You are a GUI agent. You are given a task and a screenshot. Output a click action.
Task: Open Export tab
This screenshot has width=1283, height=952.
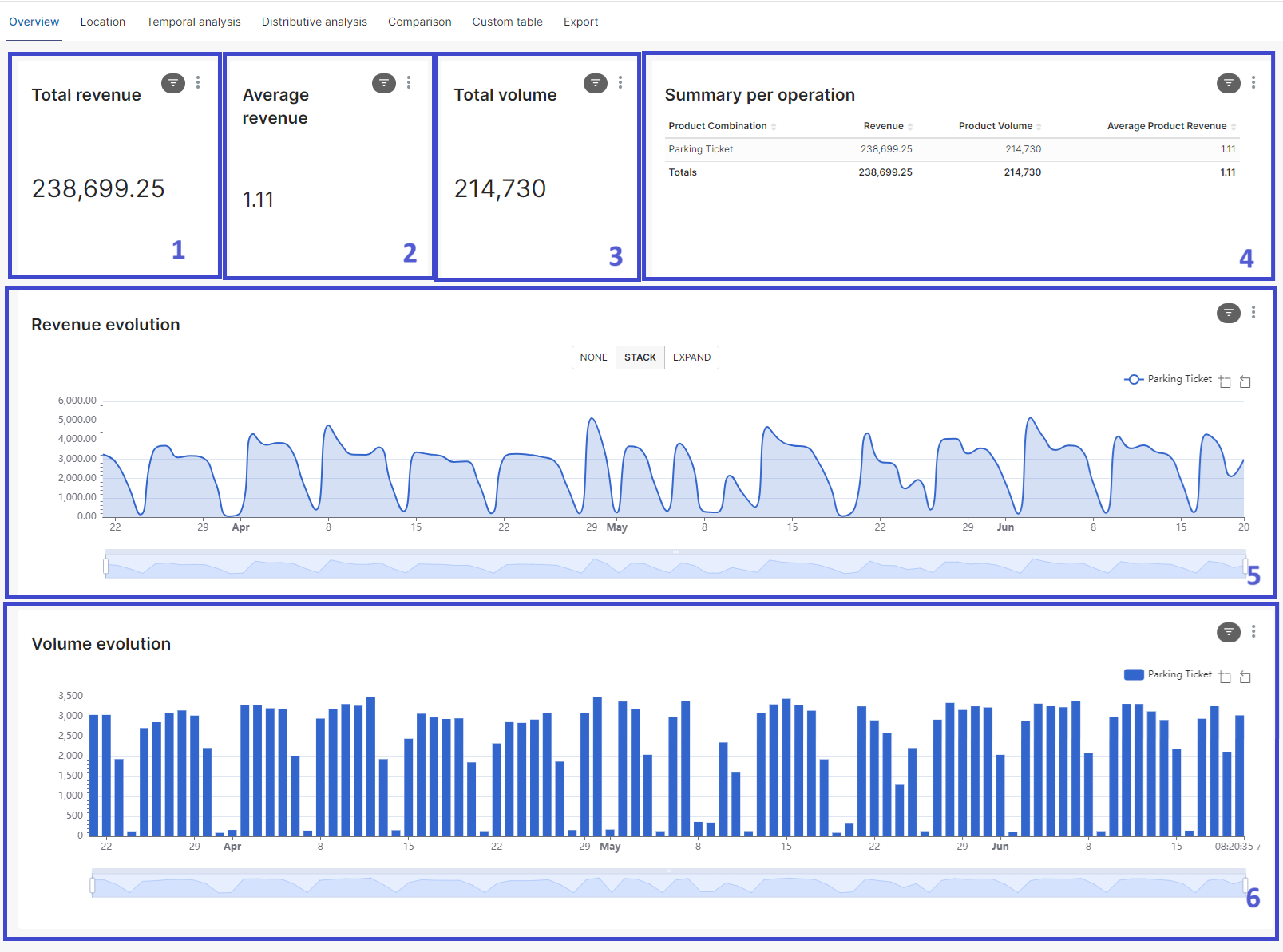pyautogui.click(x=581, y=22)
